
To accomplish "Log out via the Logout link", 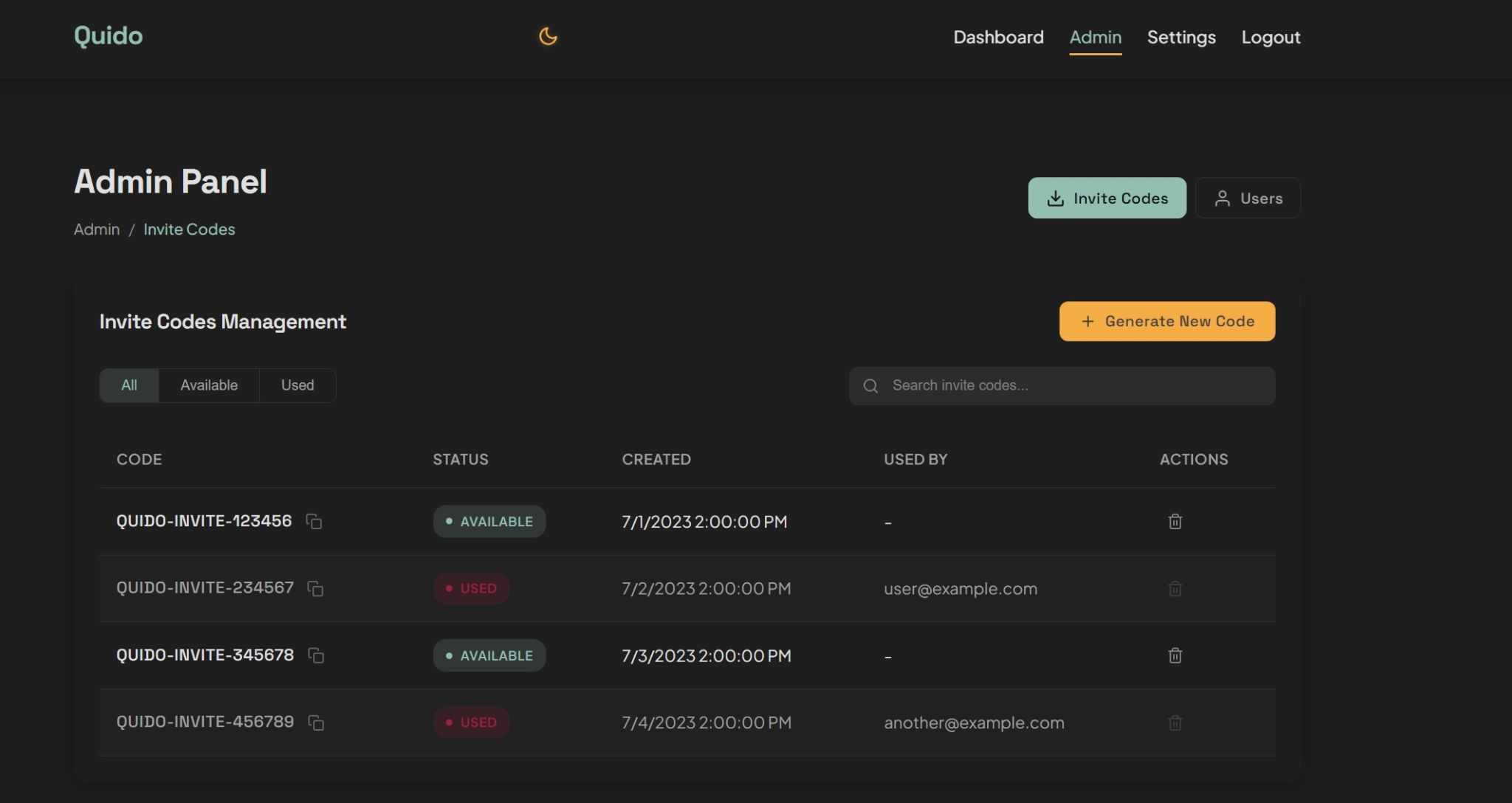I will (1270, 37).
